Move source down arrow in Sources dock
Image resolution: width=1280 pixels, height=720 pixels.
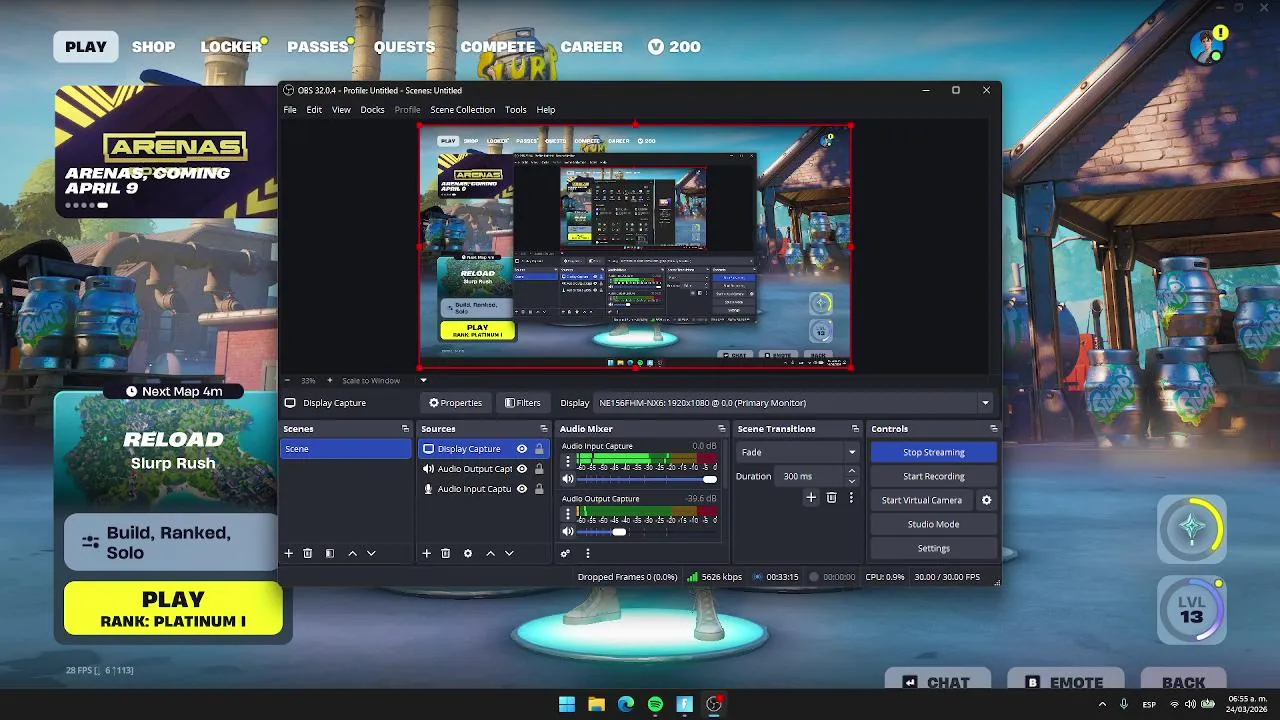click(509, 553)
